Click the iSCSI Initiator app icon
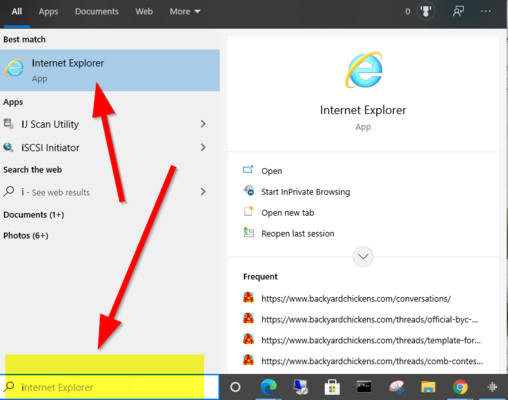This screenshot has width=508, height=400. coord(8,147)
